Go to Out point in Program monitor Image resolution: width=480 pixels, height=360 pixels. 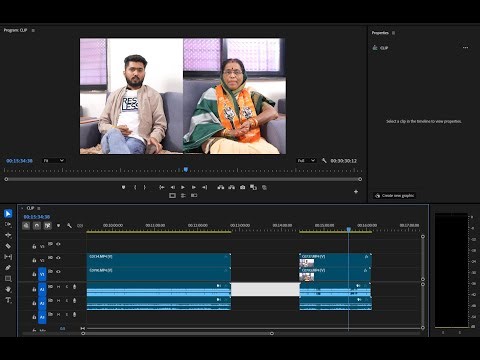[x=205, y=187]
